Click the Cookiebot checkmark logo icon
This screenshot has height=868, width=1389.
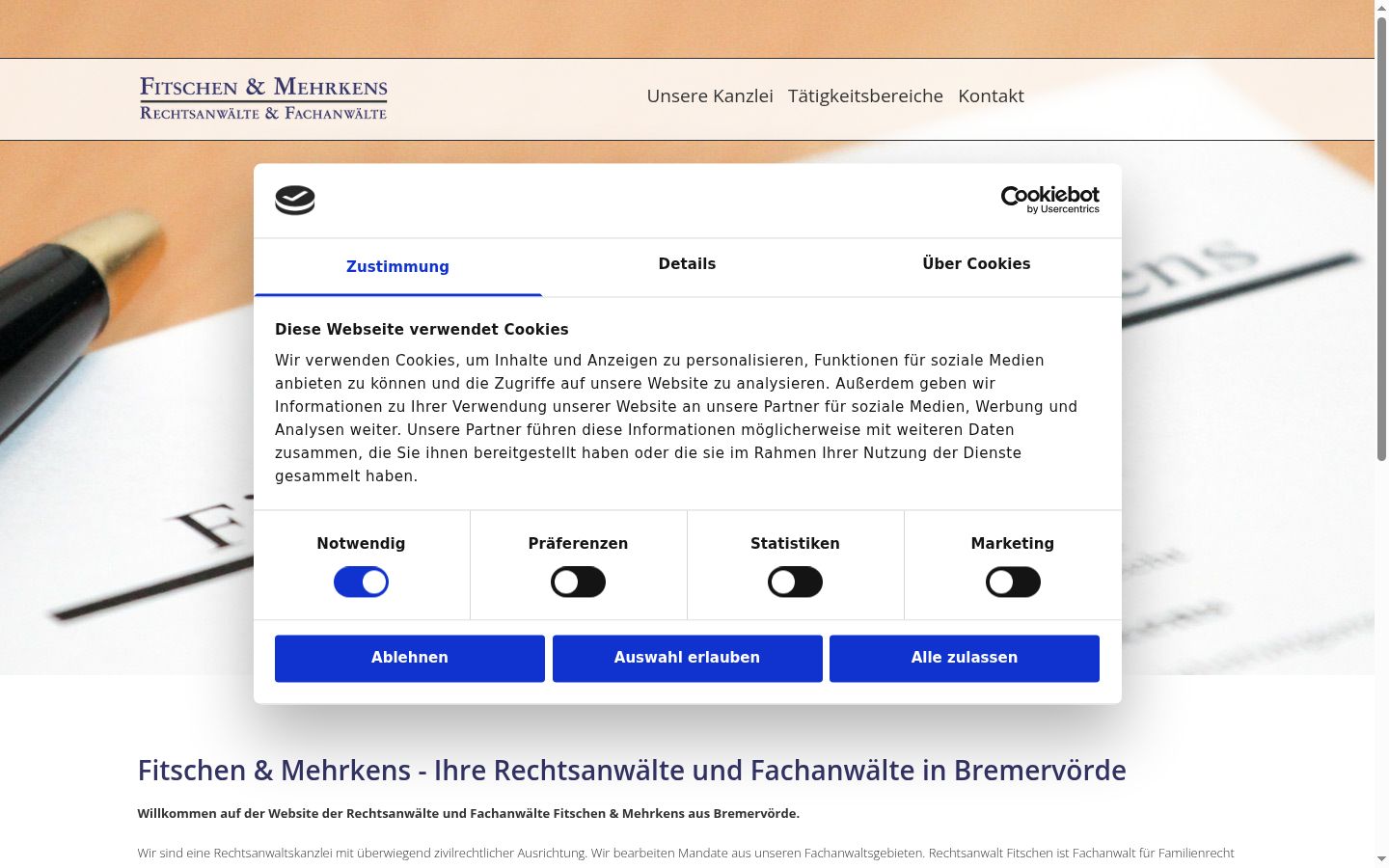[295, 200]
